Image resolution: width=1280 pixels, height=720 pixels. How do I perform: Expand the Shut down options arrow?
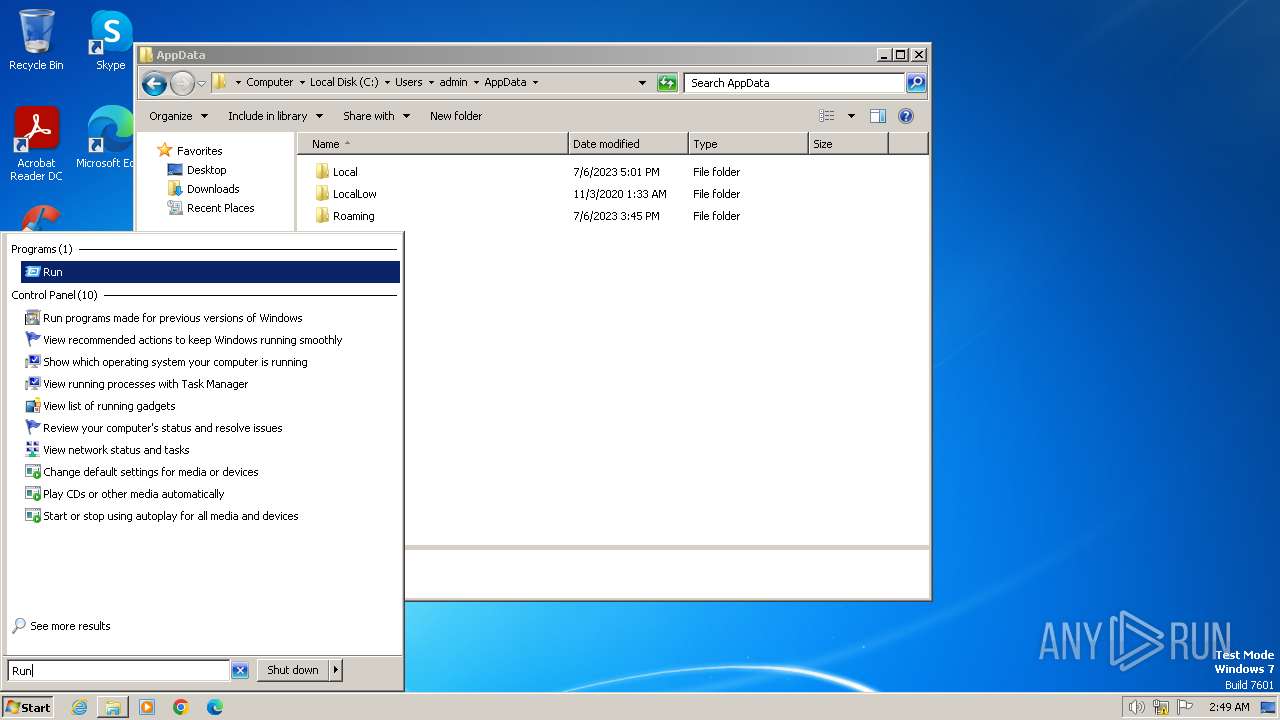336,670
